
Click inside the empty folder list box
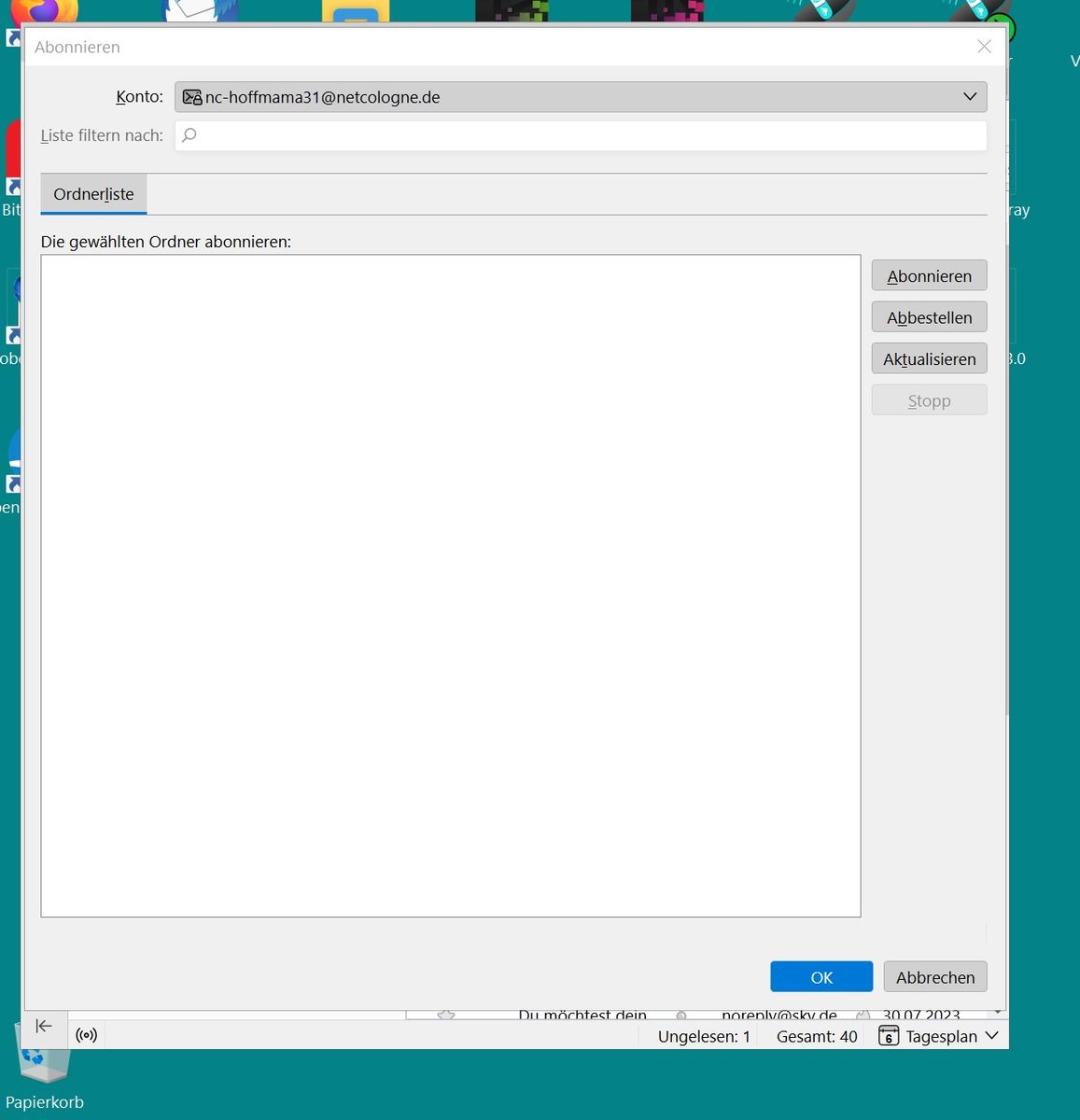click(451, 586)
